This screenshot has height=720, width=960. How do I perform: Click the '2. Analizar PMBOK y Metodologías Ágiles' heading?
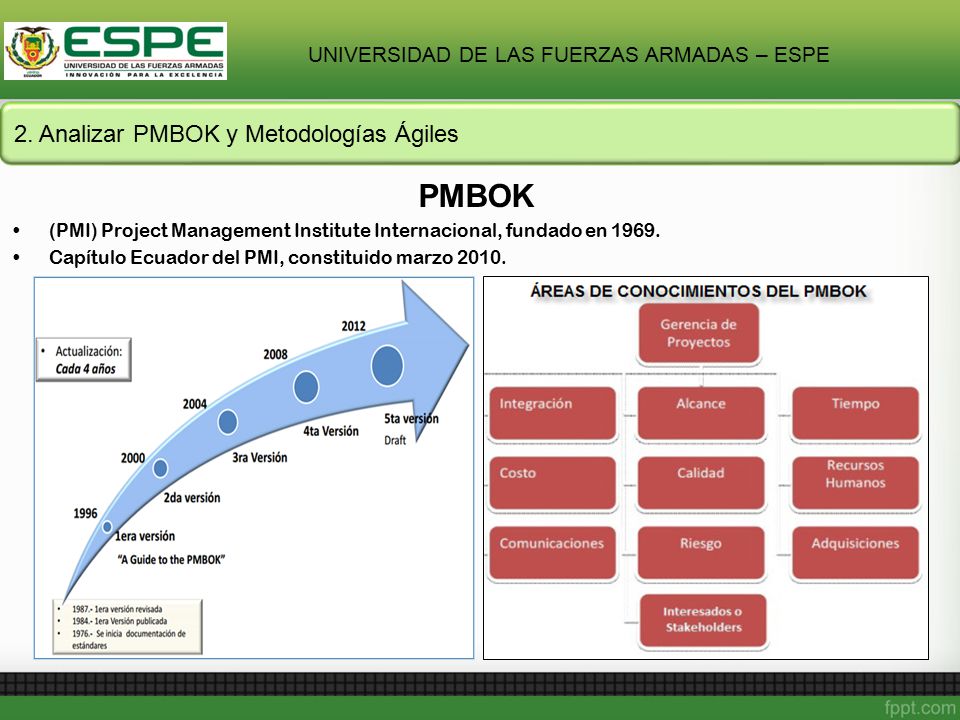(x=236, y=133)
